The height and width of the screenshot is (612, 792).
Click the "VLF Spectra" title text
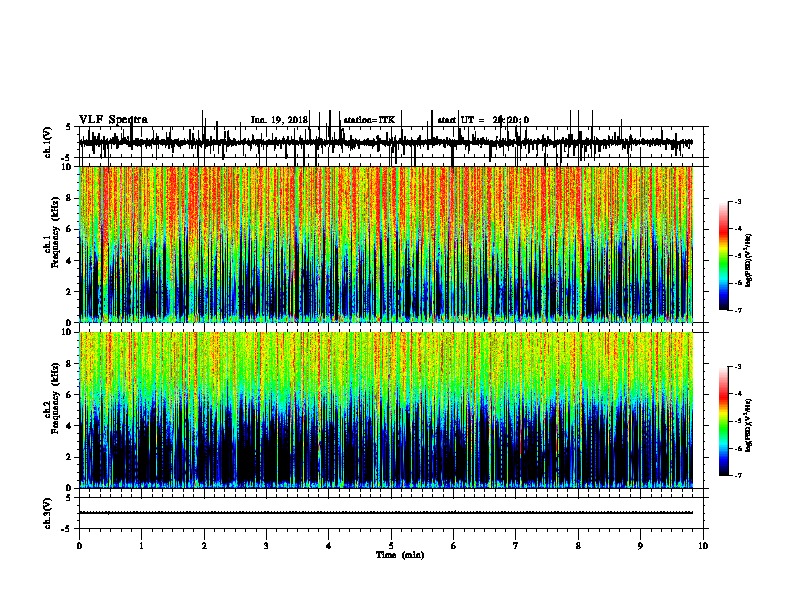pyautogui.click(x=113, y=120)
